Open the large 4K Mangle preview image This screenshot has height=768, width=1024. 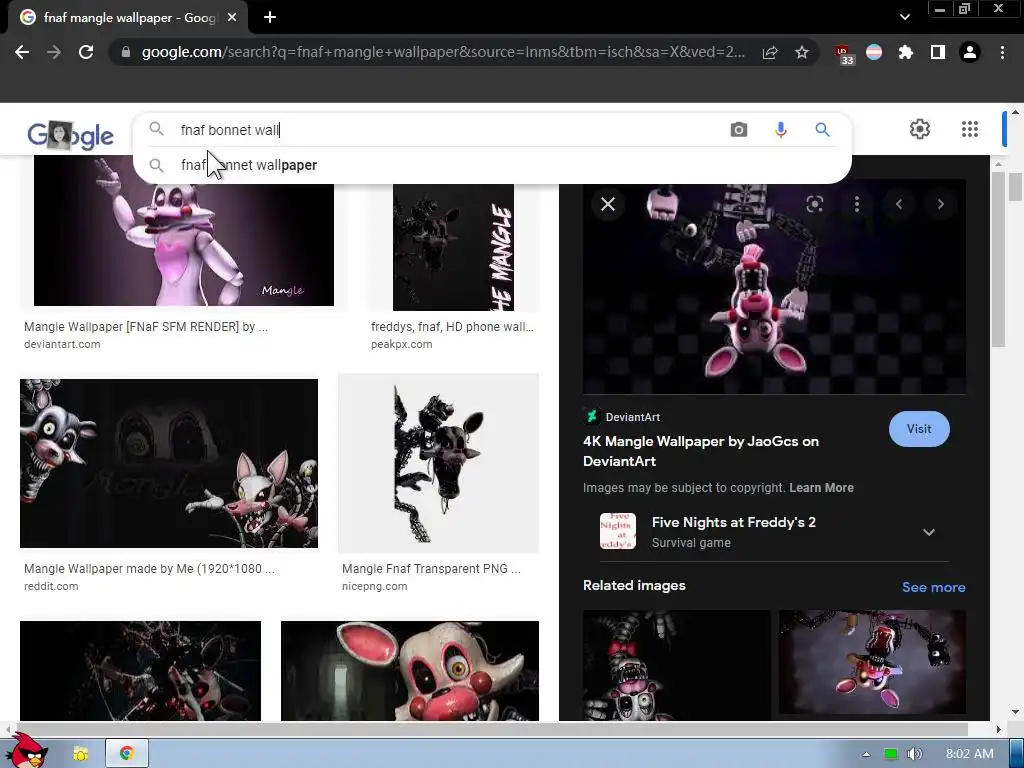[775, 287]
